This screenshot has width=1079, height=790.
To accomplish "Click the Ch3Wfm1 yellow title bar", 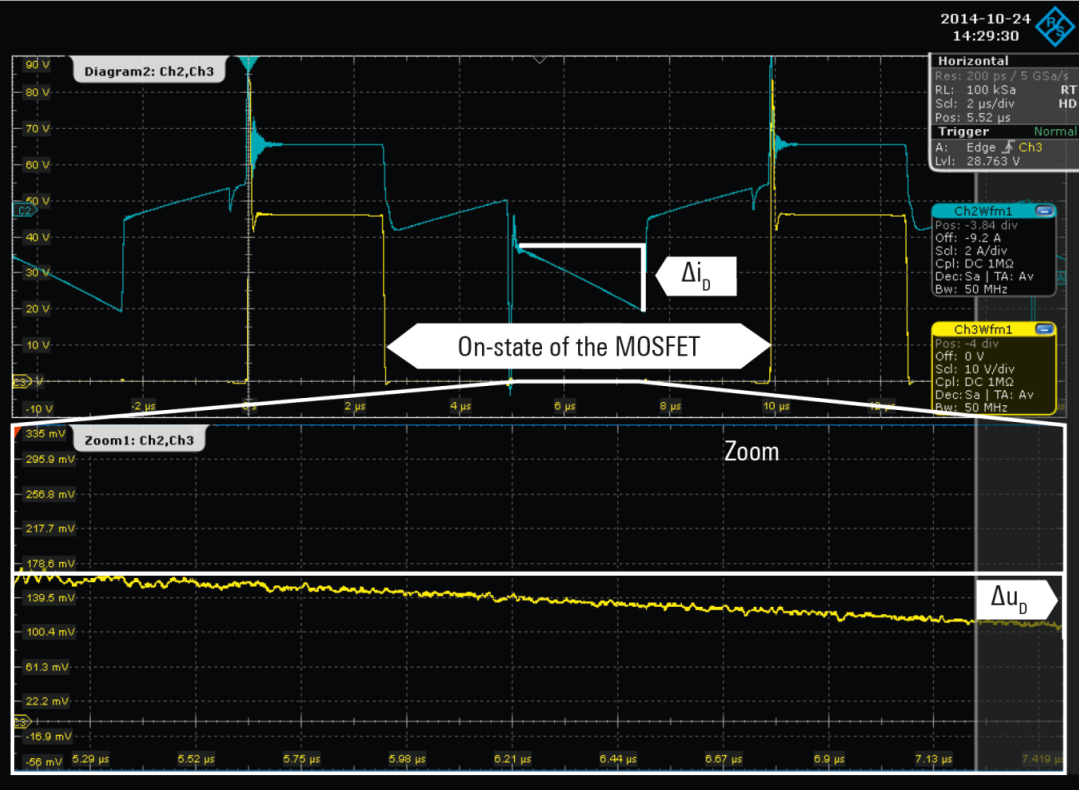I will click(980, 328).
